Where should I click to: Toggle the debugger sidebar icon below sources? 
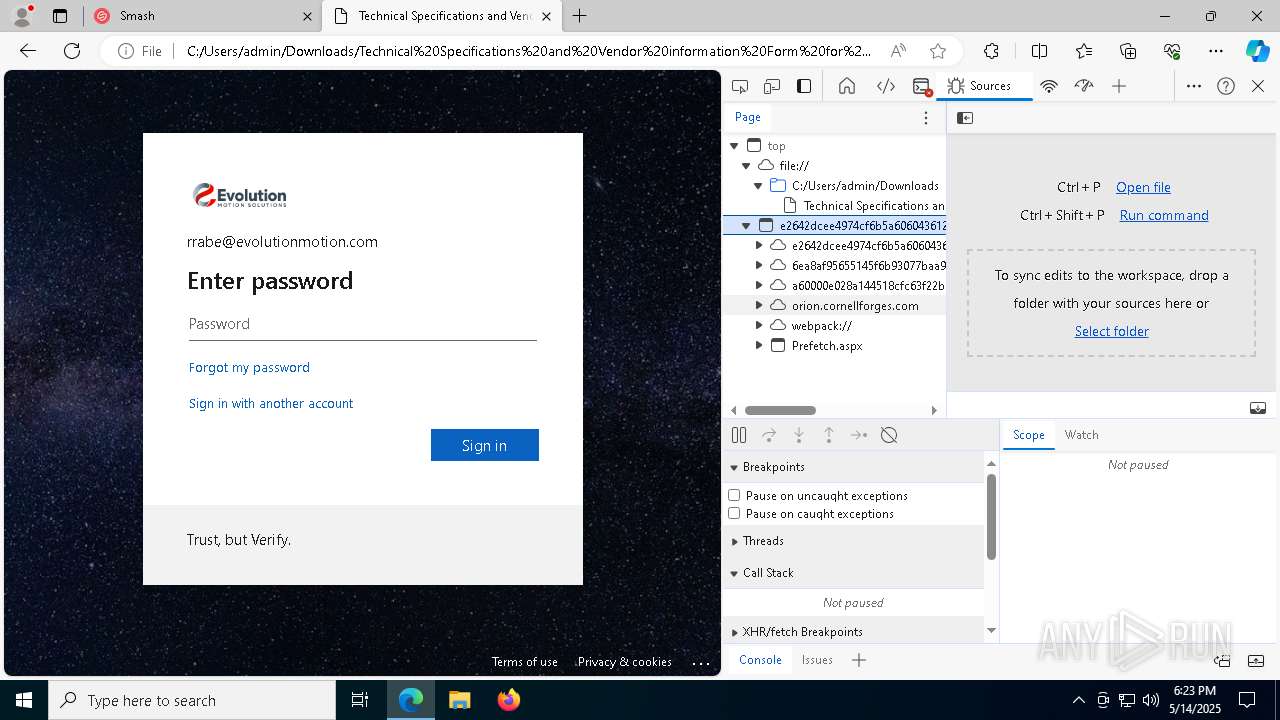[1258, 408]
